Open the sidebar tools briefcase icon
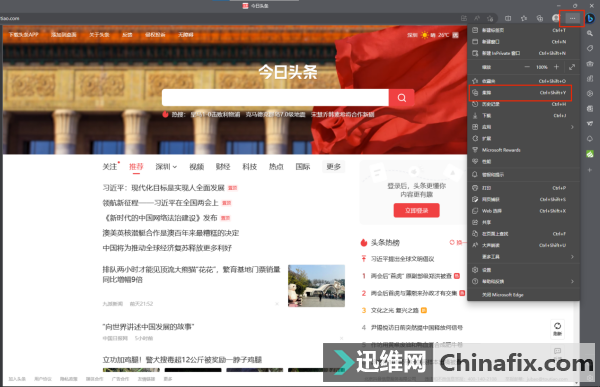The height and width of the screenshot is (387, 600). click(590, 64)
